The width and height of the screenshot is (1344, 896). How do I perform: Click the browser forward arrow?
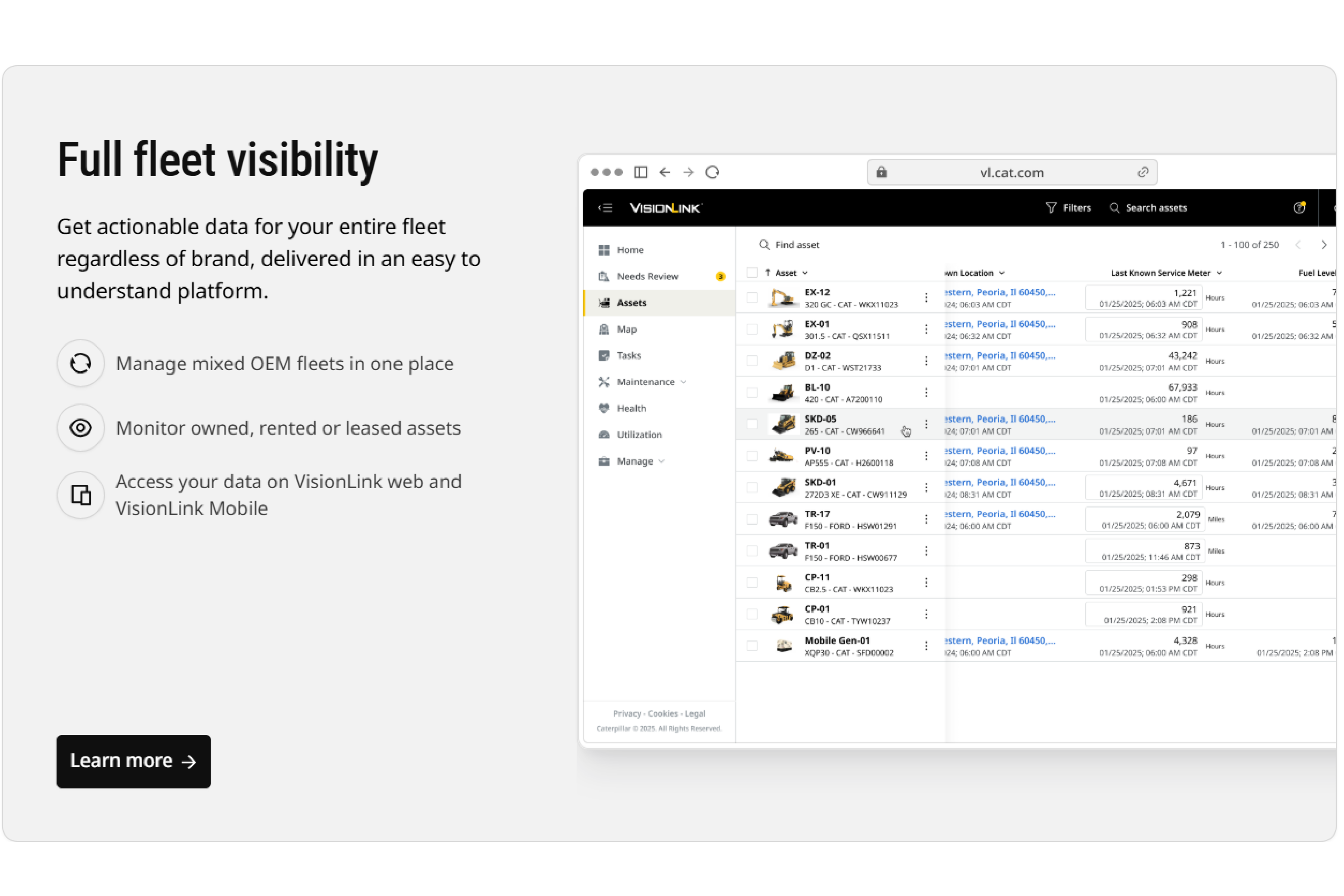(x=689, y=172)
